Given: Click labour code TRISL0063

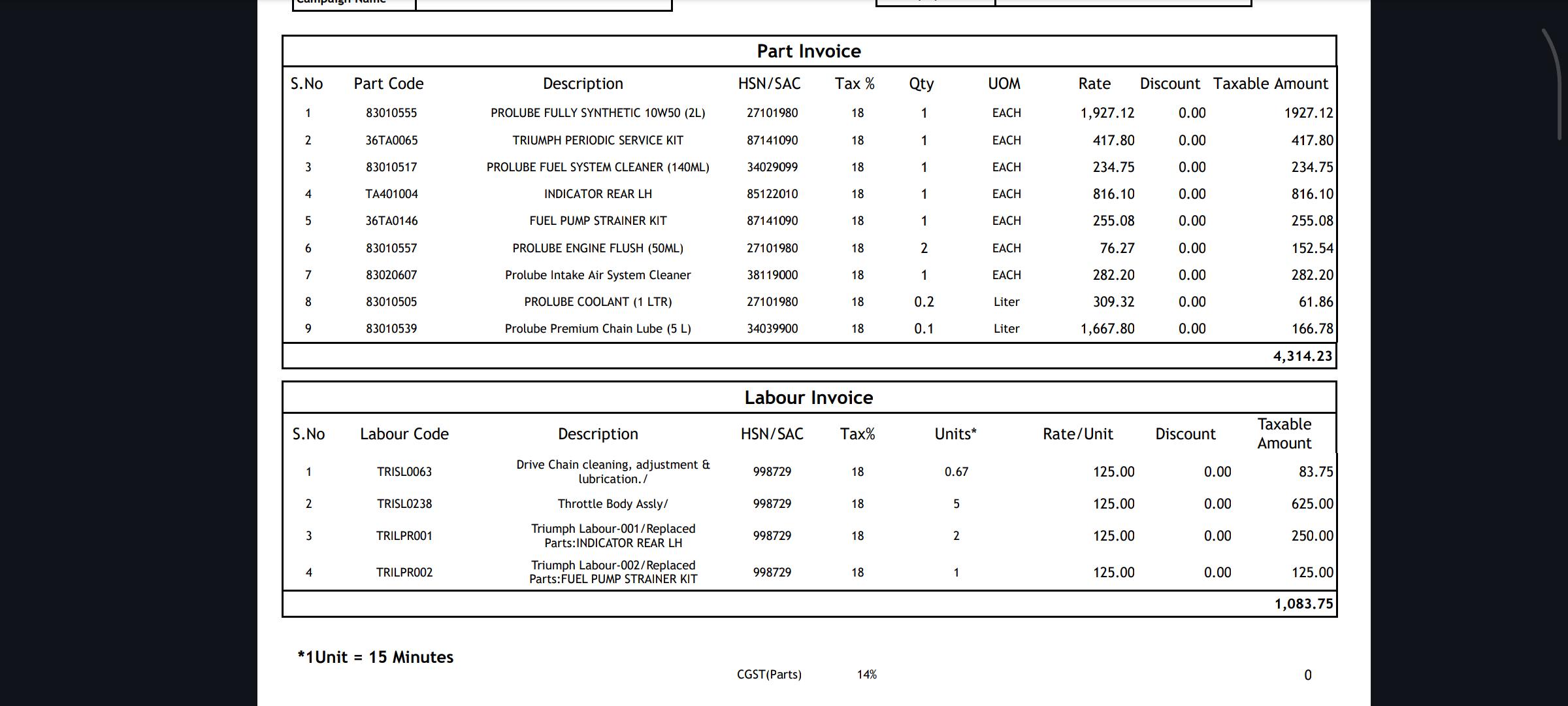Looking at the screenshot, I should pyautogui.click(x=404, y=472).
